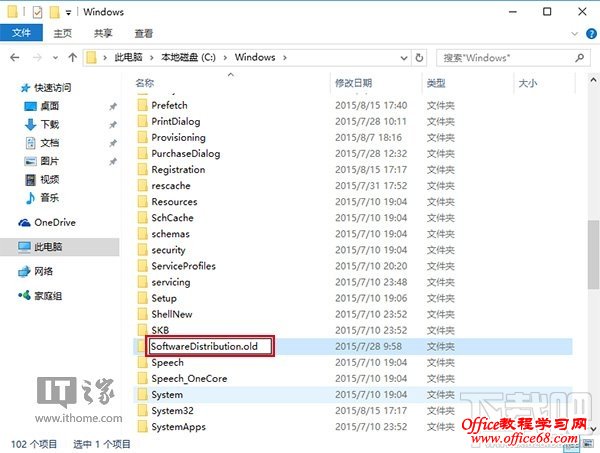Unpin 下载 using its pin icon

pyautogui.click(x=113, y=125)
